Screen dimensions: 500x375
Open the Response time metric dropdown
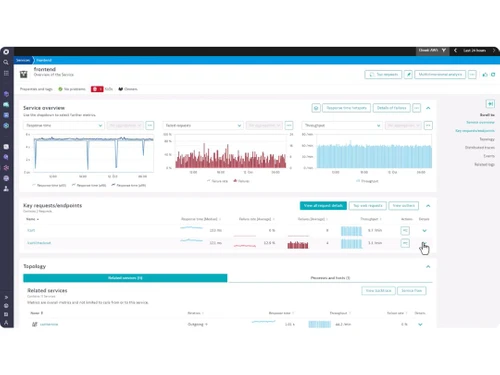pyautogui.click(x=64, y=125)
